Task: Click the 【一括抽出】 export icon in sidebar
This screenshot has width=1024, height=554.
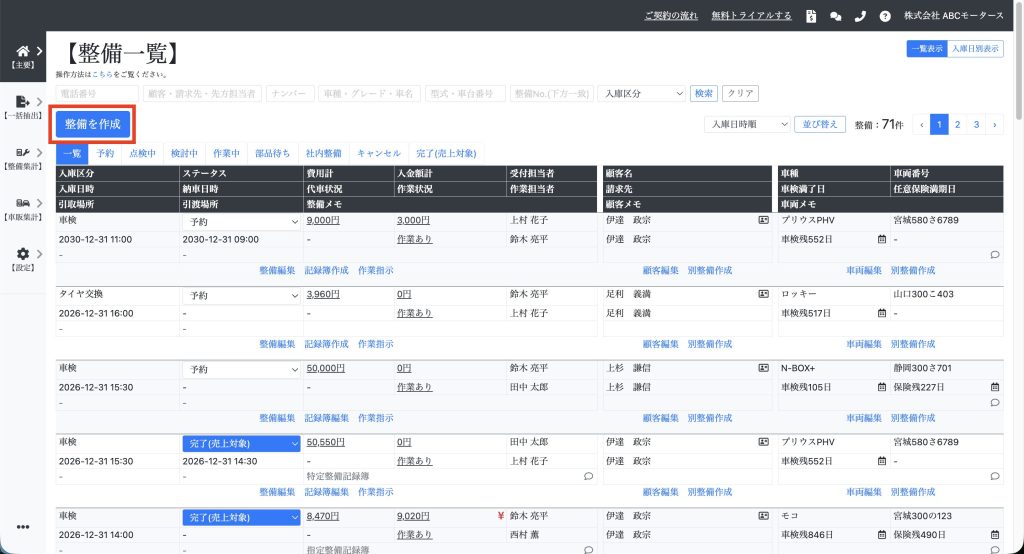Action: click(23, 102)
